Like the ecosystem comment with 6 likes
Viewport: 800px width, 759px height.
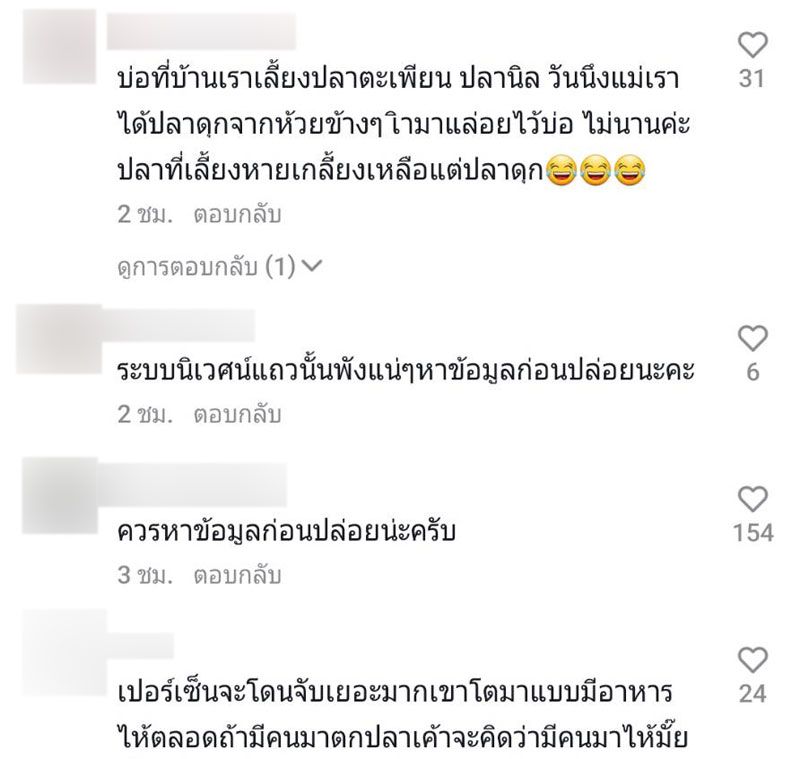click(x=753, y=338)
